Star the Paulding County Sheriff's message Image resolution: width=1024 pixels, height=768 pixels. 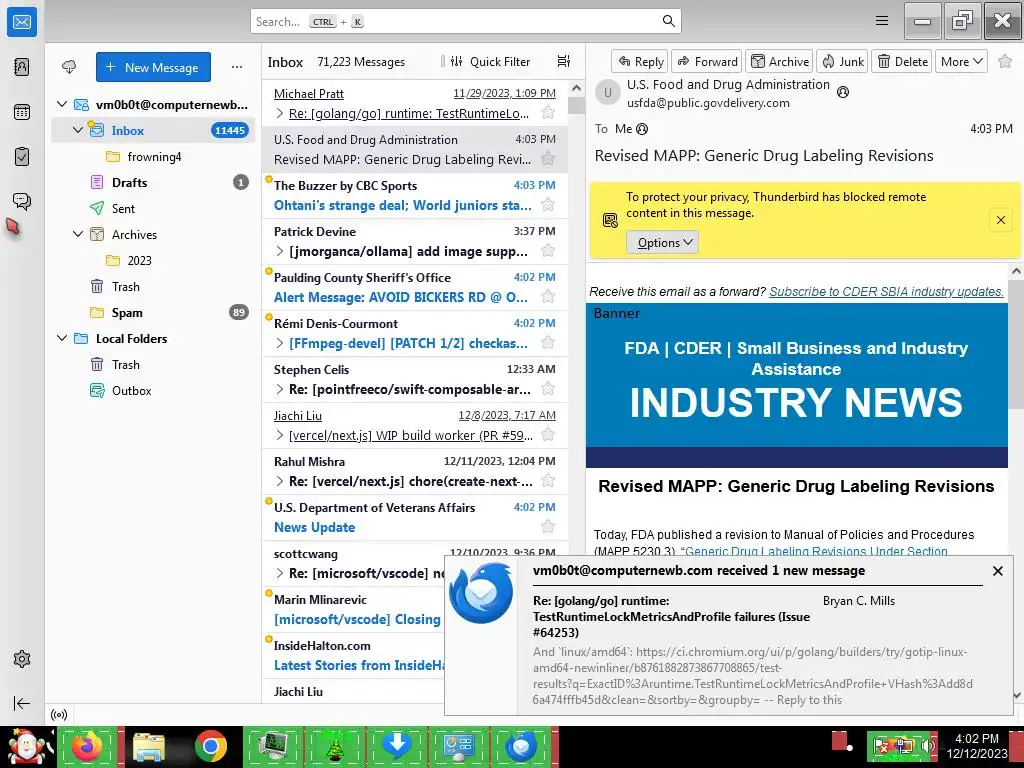[x=548, y=296]
